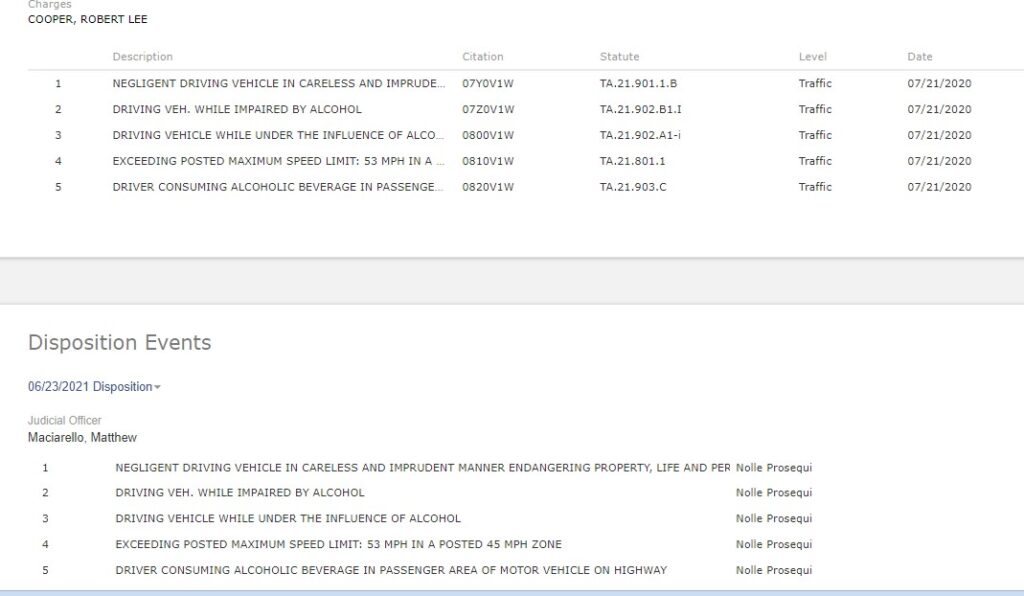Click statute TA.21.801.1

(x=632, y=161)
